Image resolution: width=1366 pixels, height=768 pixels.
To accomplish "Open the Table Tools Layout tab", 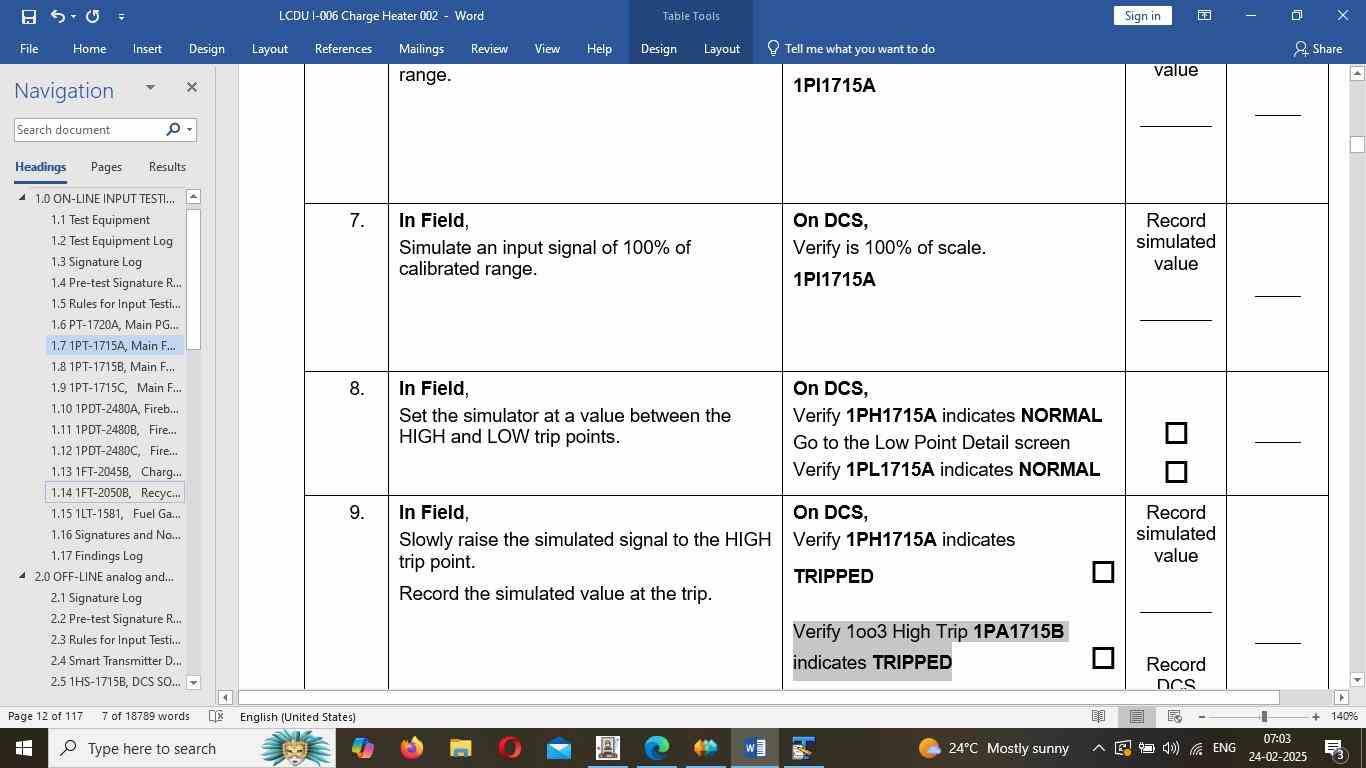I will [x=721, y=48].
